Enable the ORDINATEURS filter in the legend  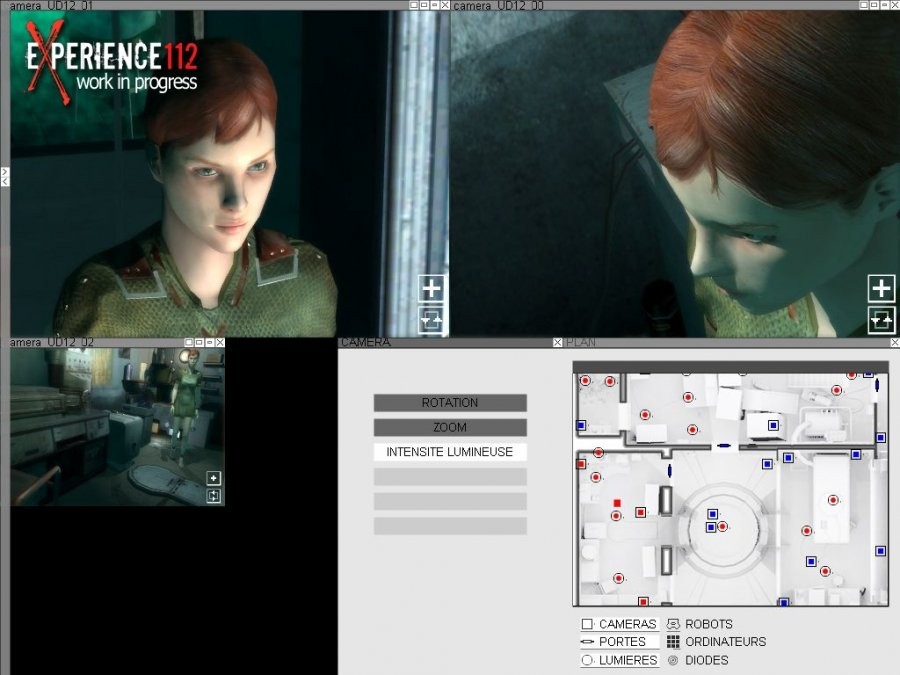pos(716,642)
